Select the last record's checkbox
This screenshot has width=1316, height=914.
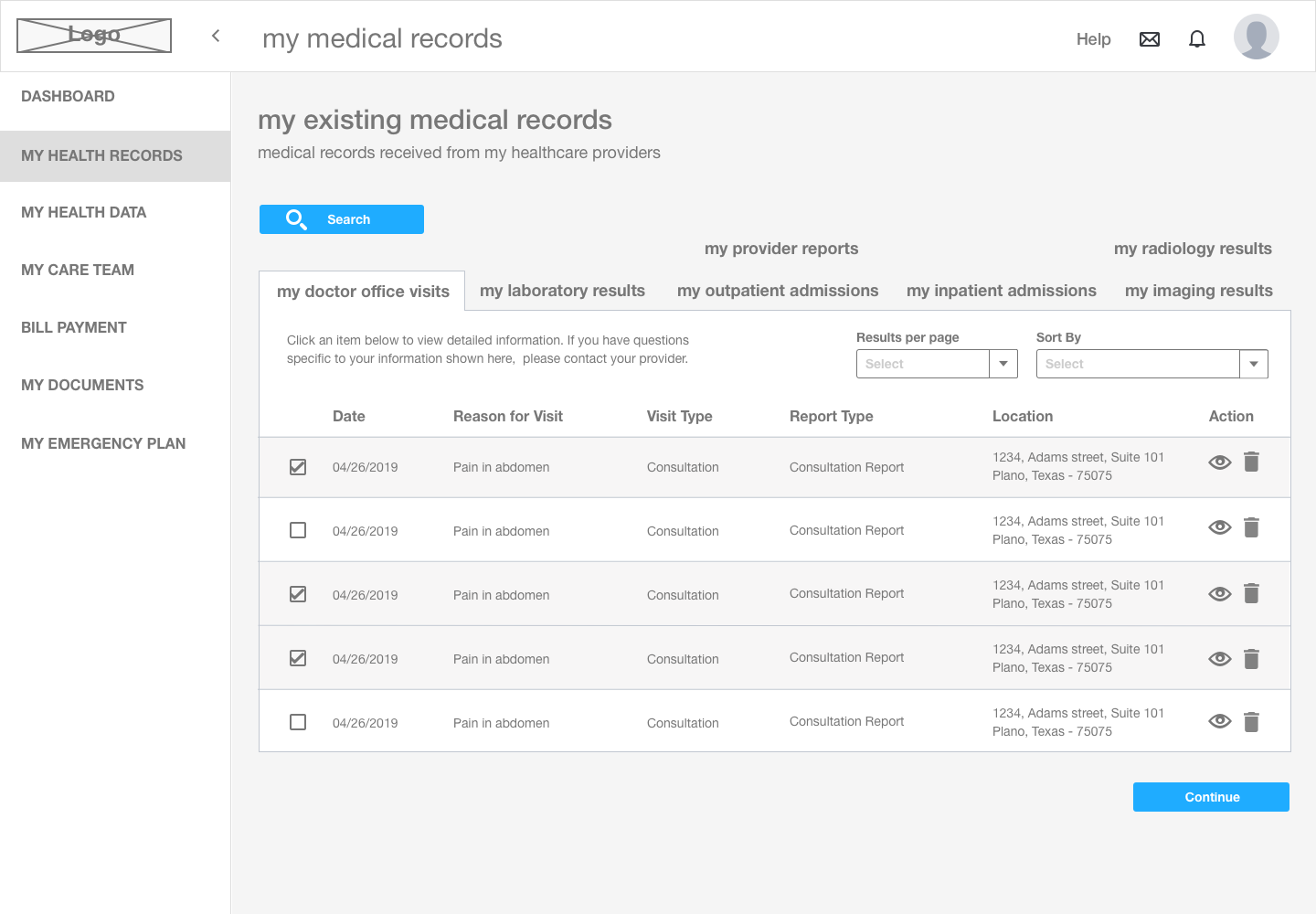tap(298, 722)
